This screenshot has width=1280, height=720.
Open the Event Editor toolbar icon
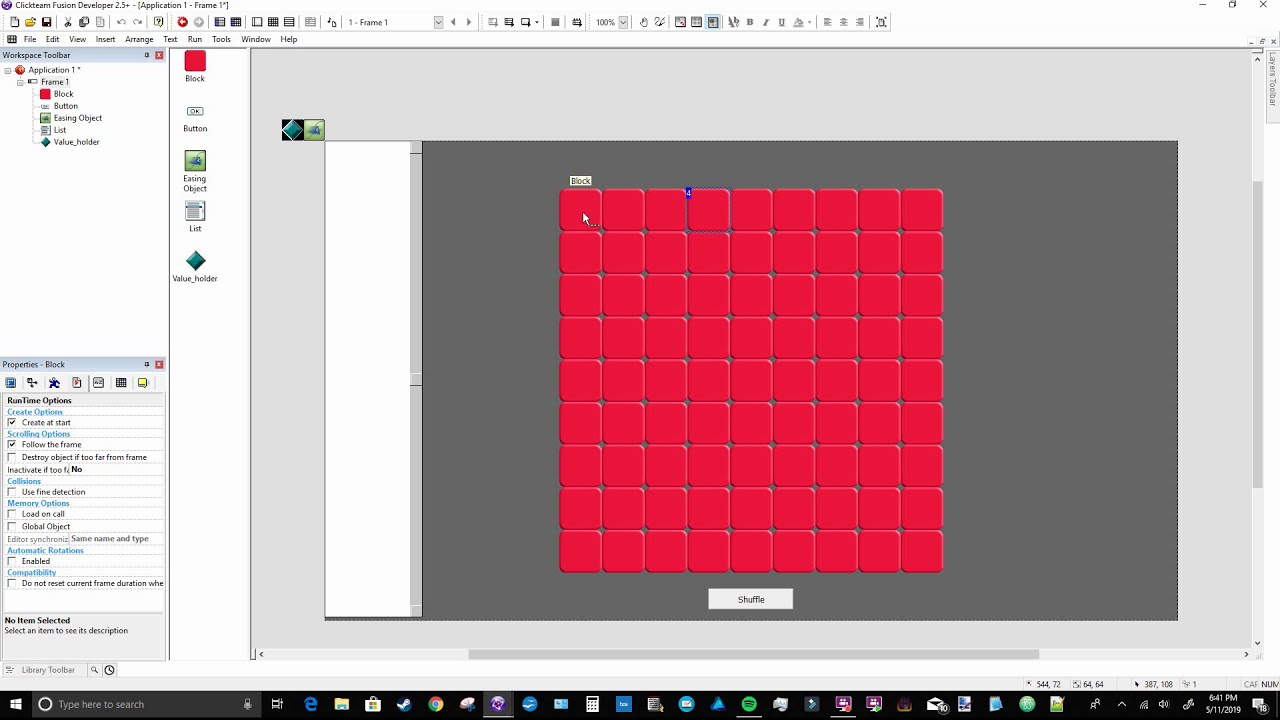point(273,22)
